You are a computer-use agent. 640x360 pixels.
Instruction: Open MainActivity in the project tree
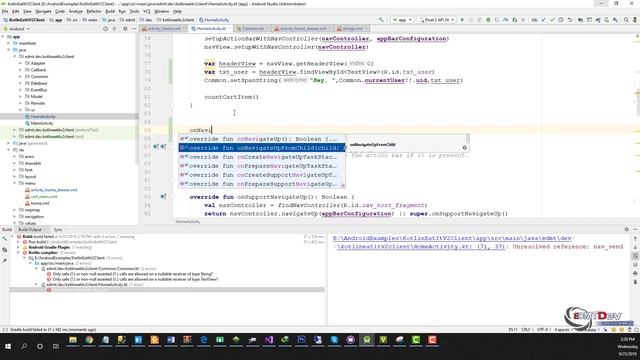(42, 123)
